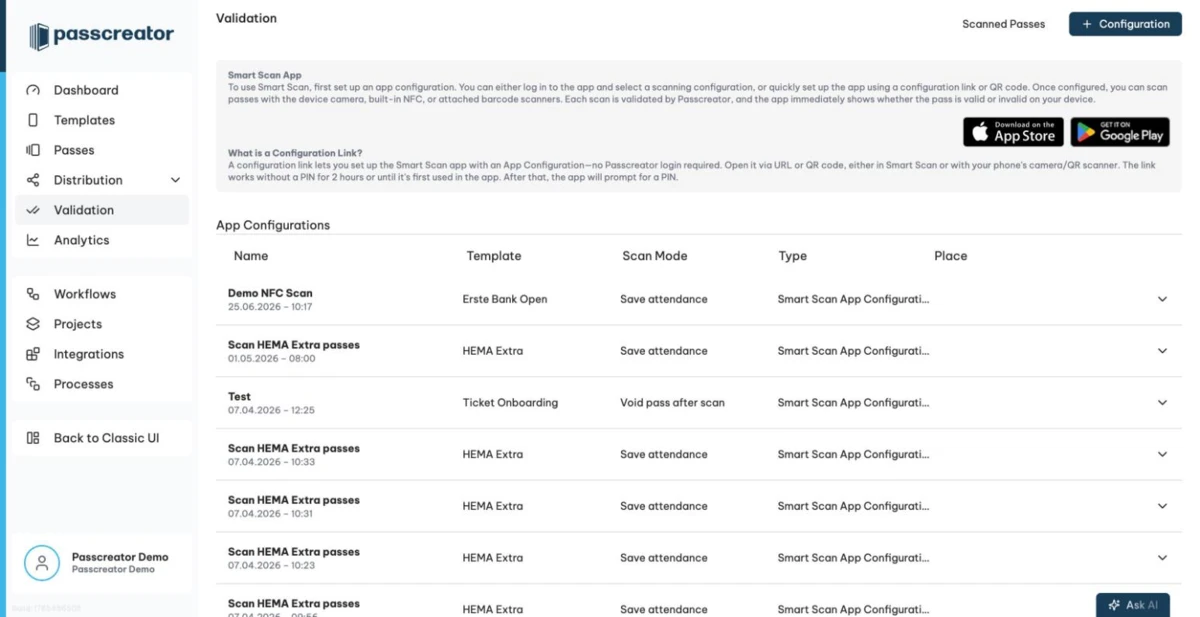The image size is (1200, 617).
Task: Click the Configuration button
Action: (1125, 24)
